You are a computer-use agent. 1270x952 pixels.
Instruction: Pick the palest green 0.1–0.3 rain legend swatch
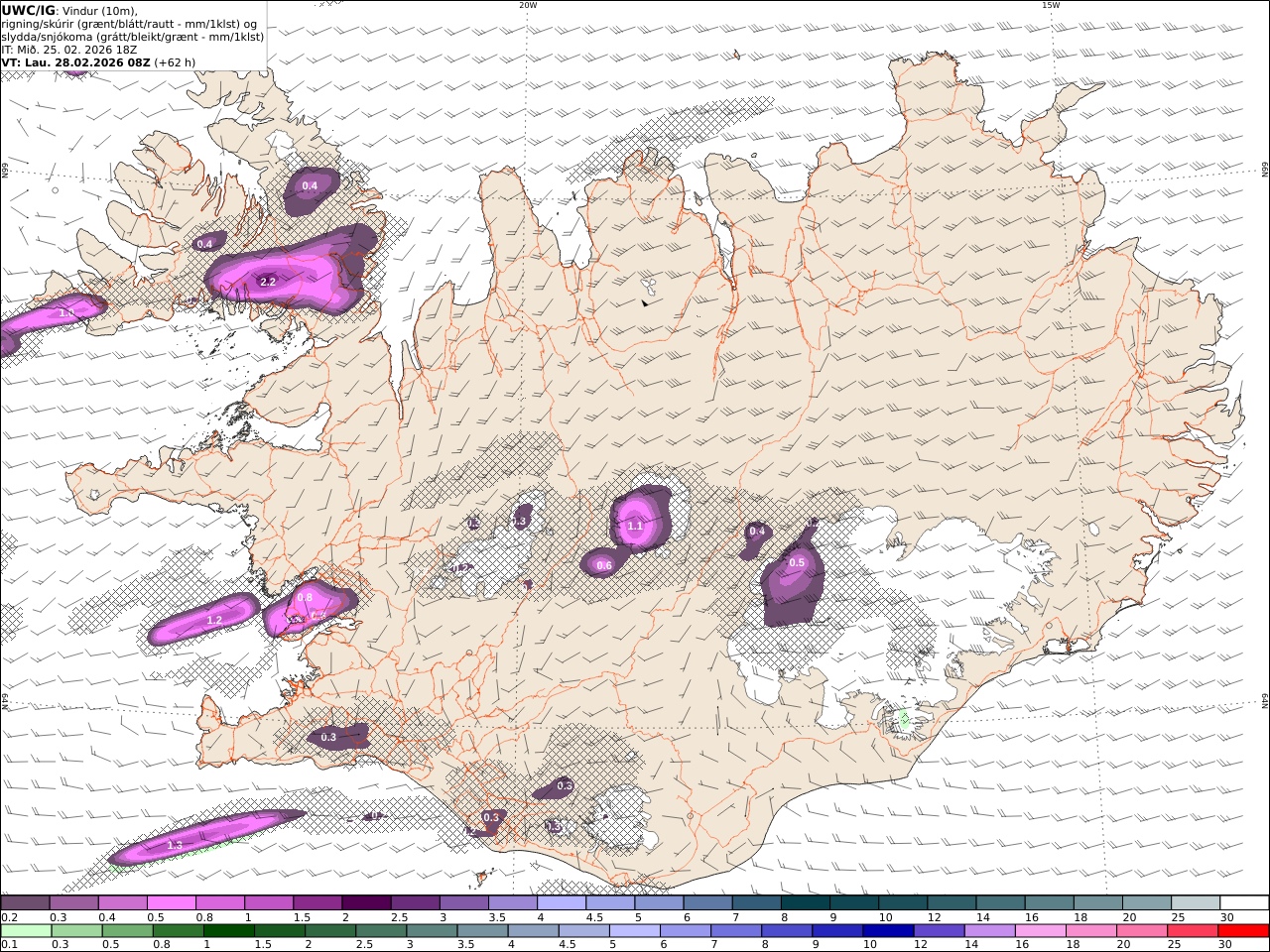26,931
